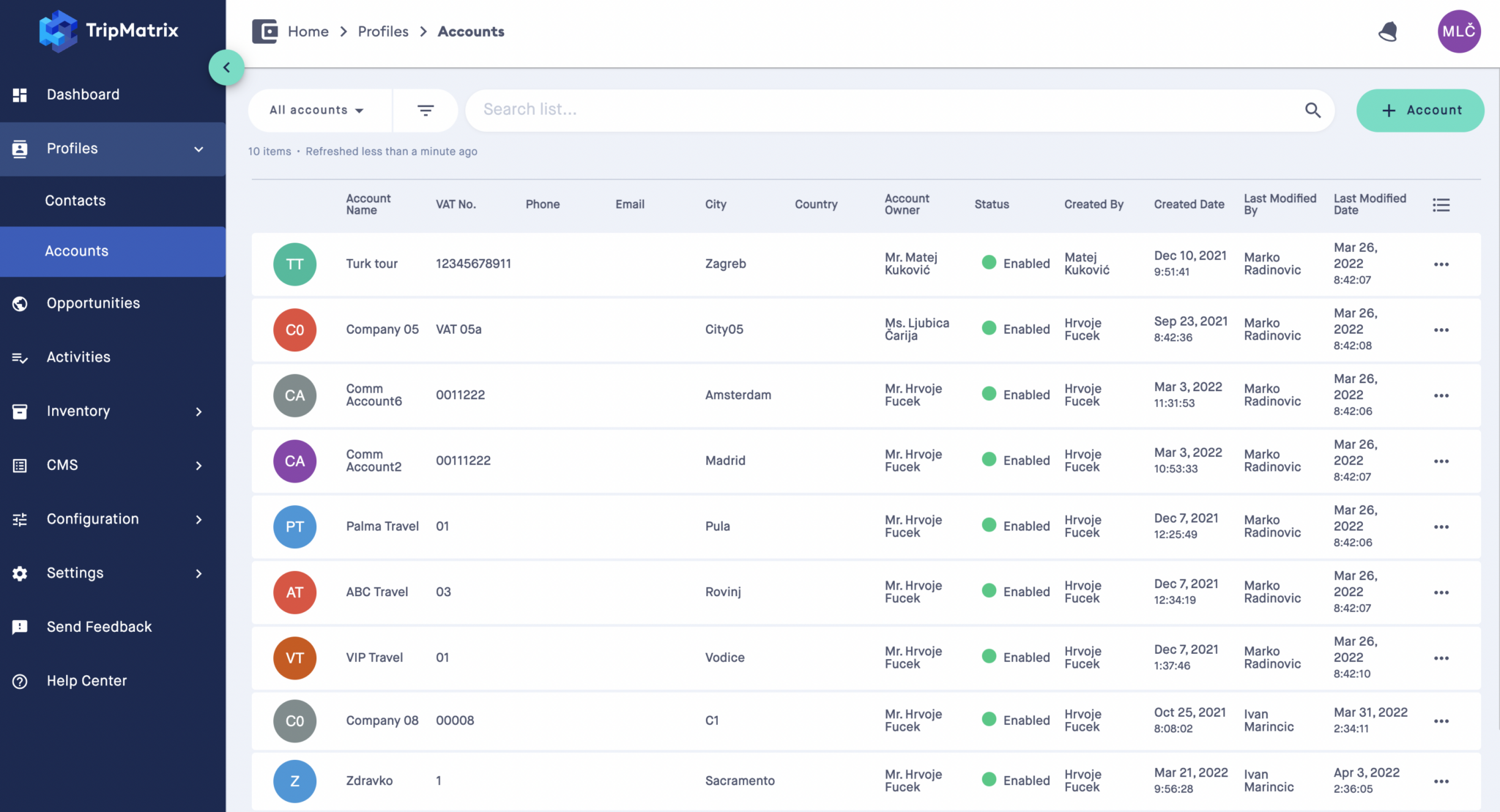The image size is (1500, 812).
Task: Open the filter icon beside All accounts
Action: pos(426,110)
